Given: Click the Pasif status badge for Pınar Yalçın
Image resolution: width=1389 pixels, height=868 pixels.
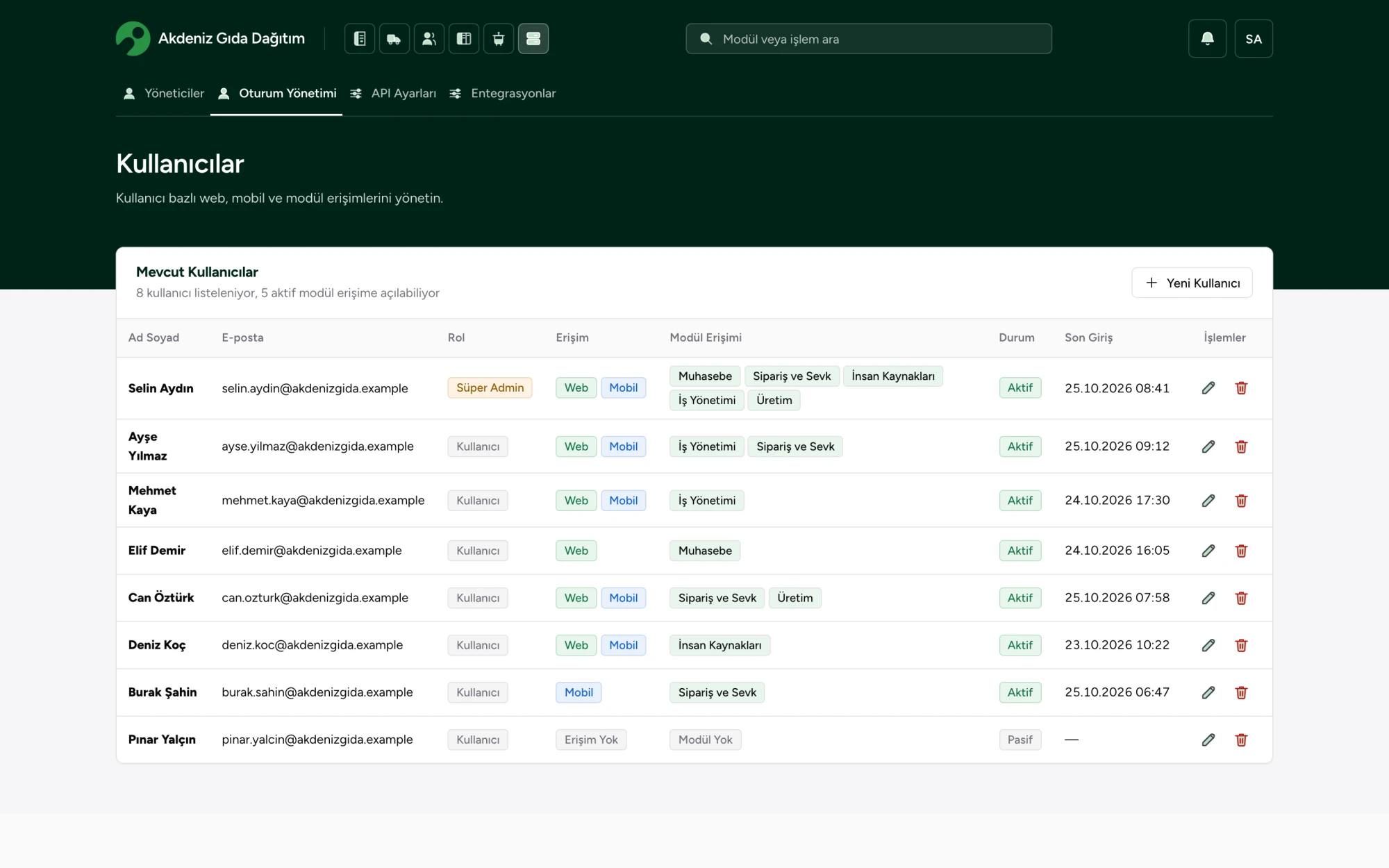Looking at the screenshot, I should (1020, 740).
